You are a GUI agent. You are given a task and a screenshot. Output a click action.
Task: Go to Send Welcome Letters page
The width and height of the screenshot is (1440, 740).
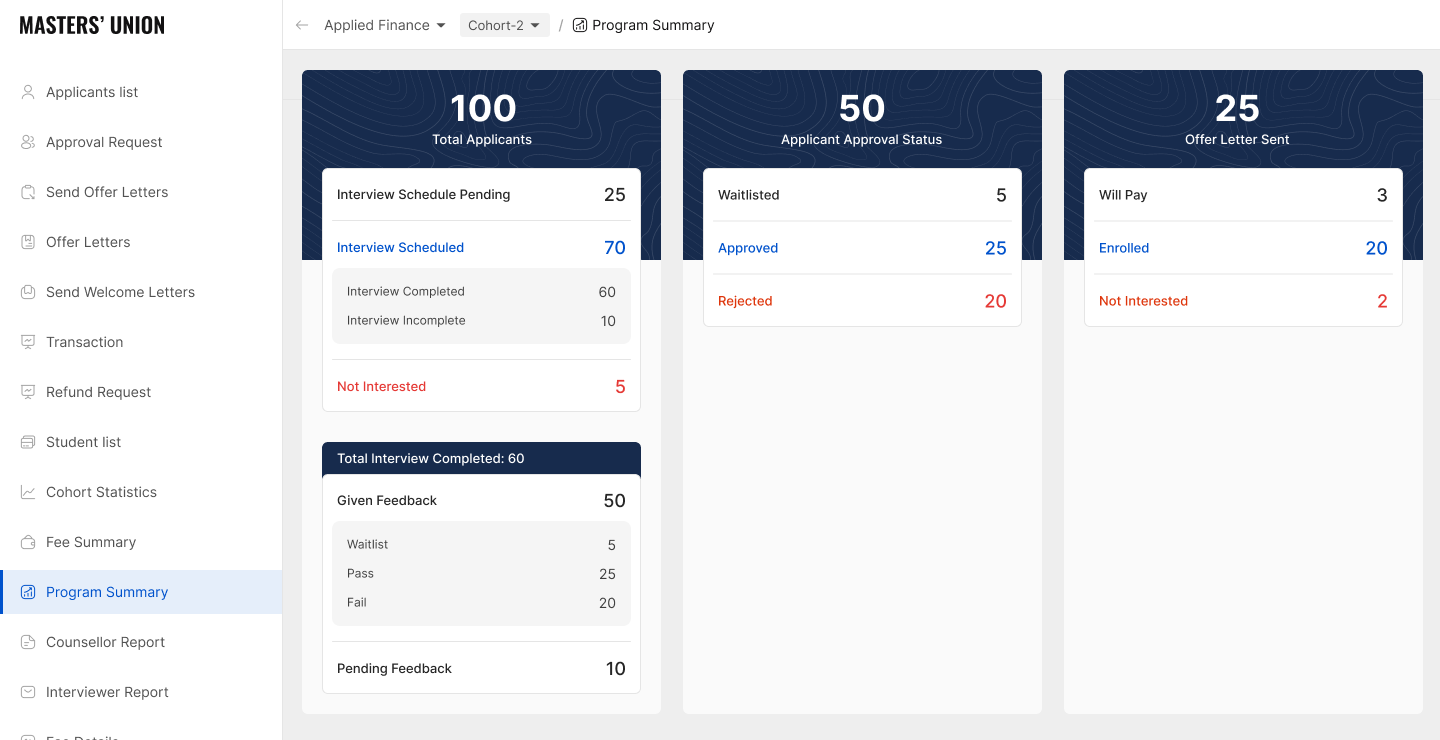tap(120, 292)
